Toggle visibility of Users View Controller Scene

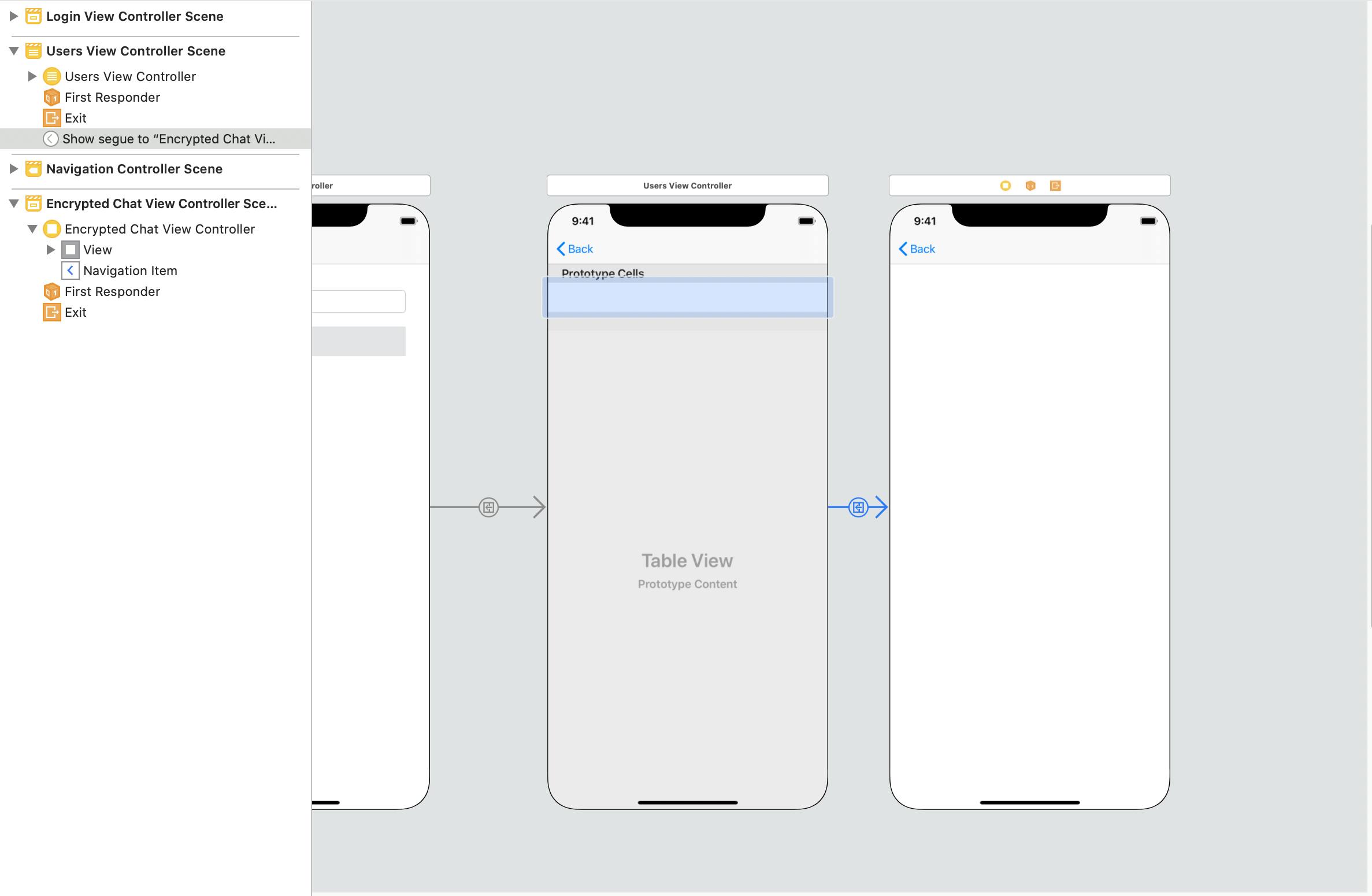click(x=13, y=50)
